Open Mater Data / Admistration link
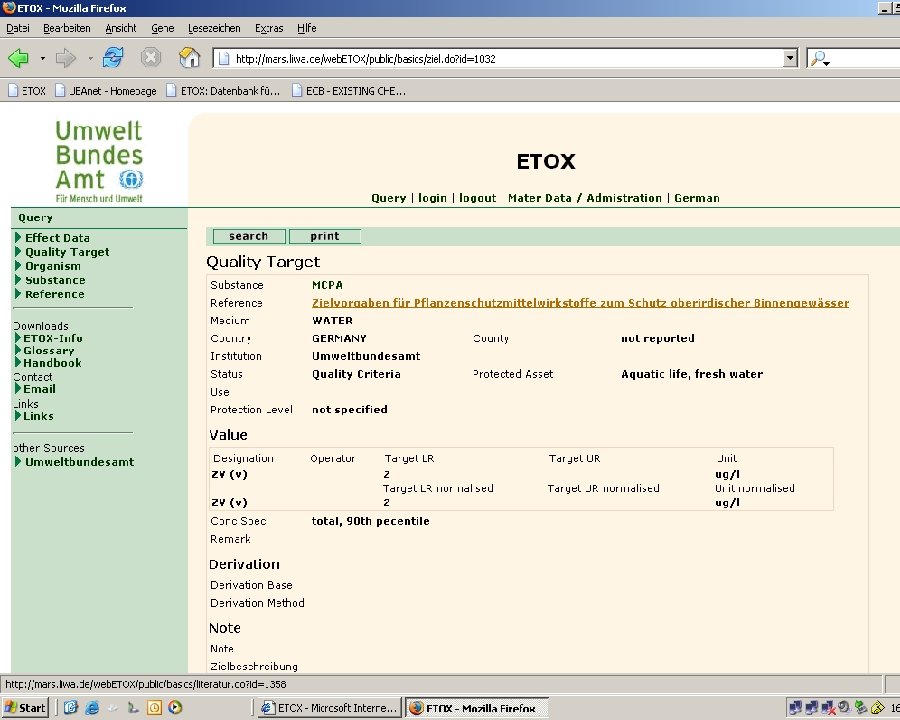The width and height of the screenshot is (900, 720). 585,198
